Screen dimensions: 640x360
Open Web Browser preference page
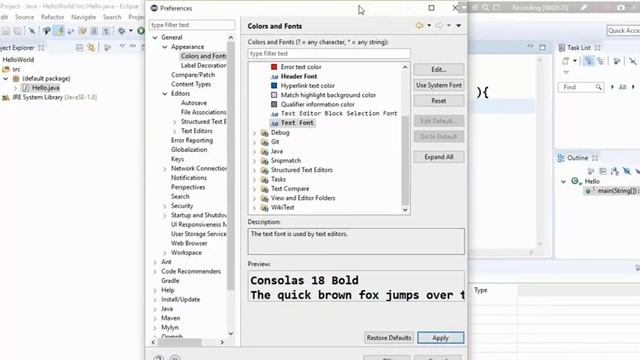tap(189, 243)
